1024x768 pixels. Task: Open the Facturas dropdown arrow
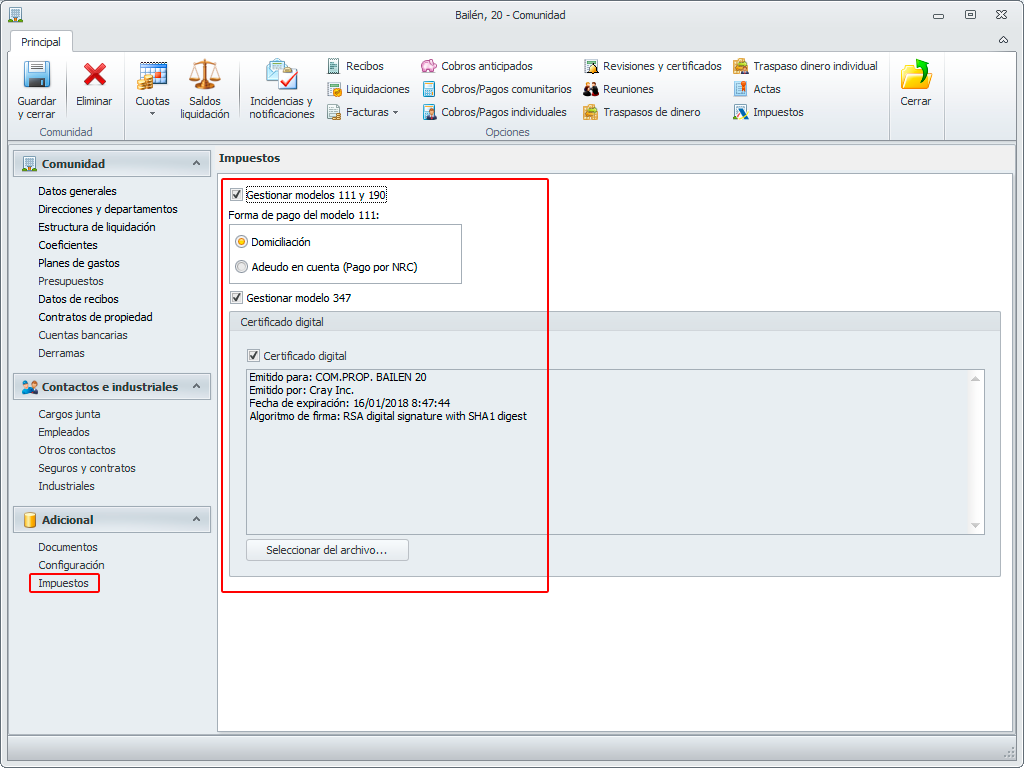click(395, 112)
